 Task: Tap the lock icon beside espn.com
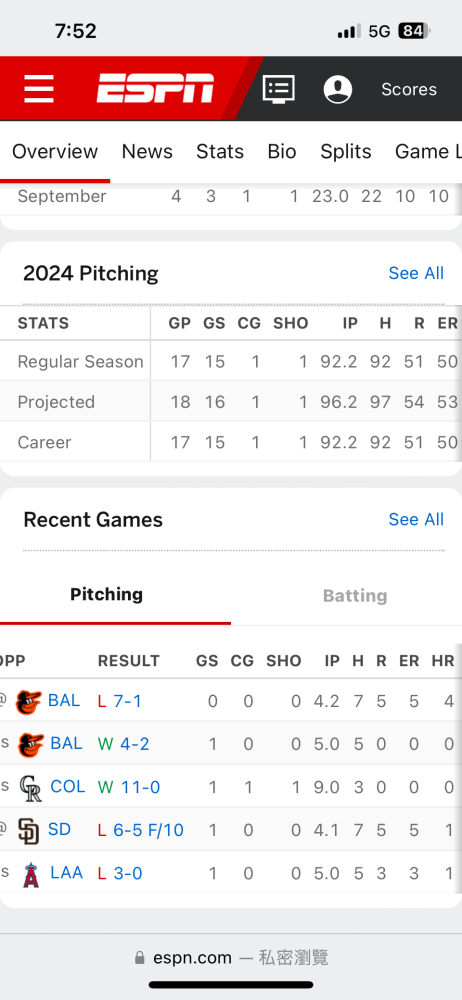140,958
